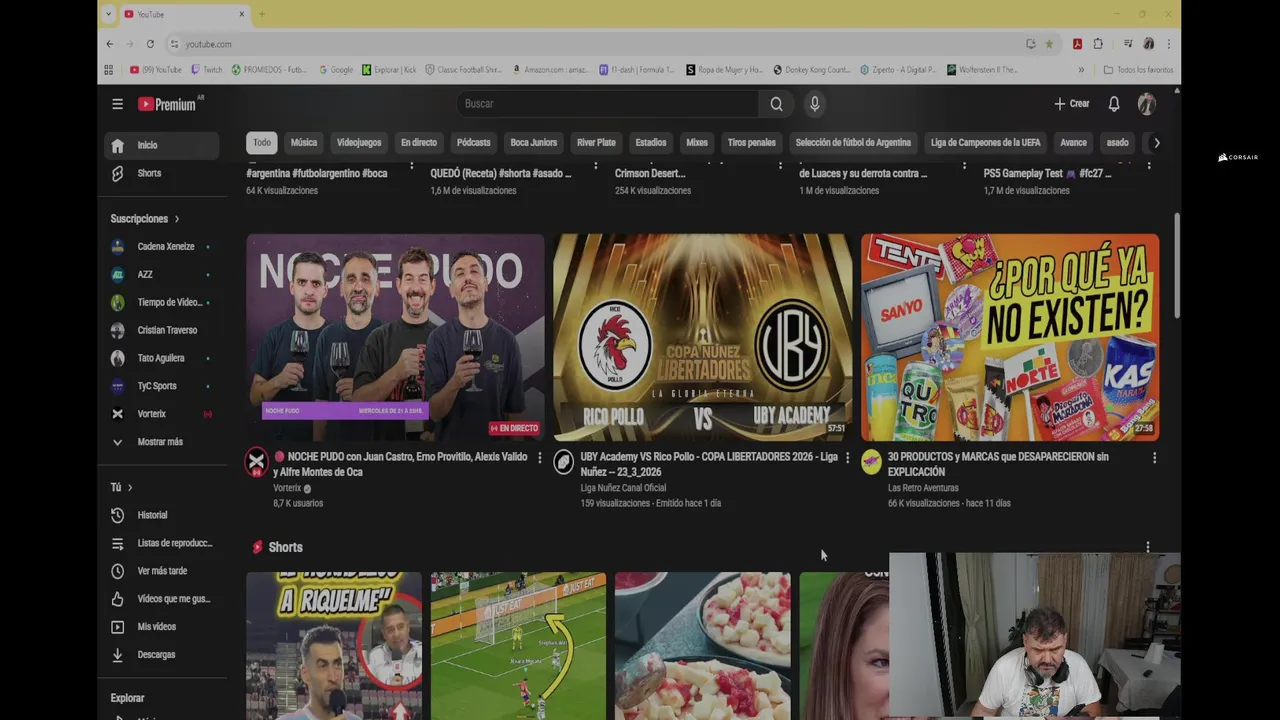
Task: Open Las Retro Aventuras channel link
Action: pos(923,488)
